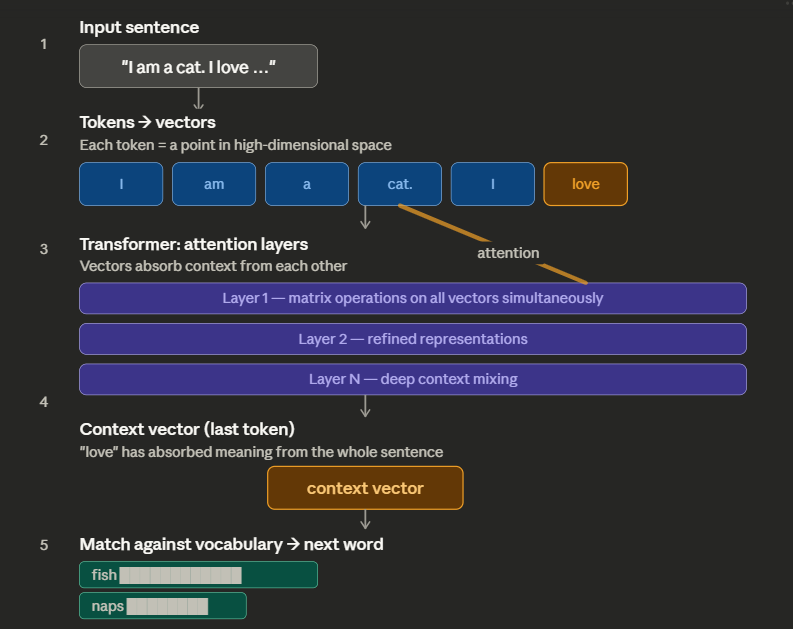This screenshot has width=793, height=629.
Task: Click the "cat." token box
Action: pyautogui.click(x=399, y=184)
